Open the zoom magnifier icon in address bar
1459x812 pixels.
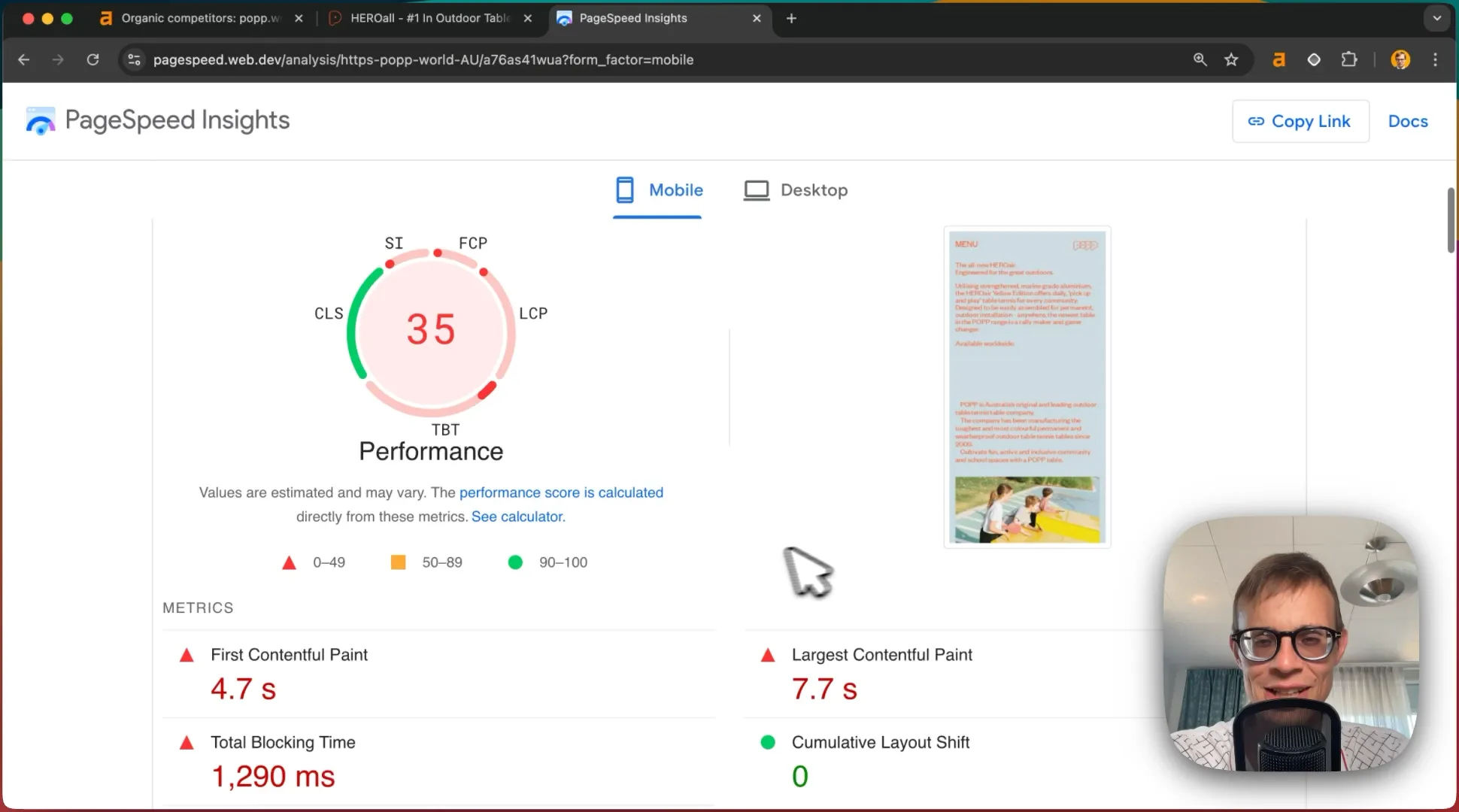(x=1200, y=59)
